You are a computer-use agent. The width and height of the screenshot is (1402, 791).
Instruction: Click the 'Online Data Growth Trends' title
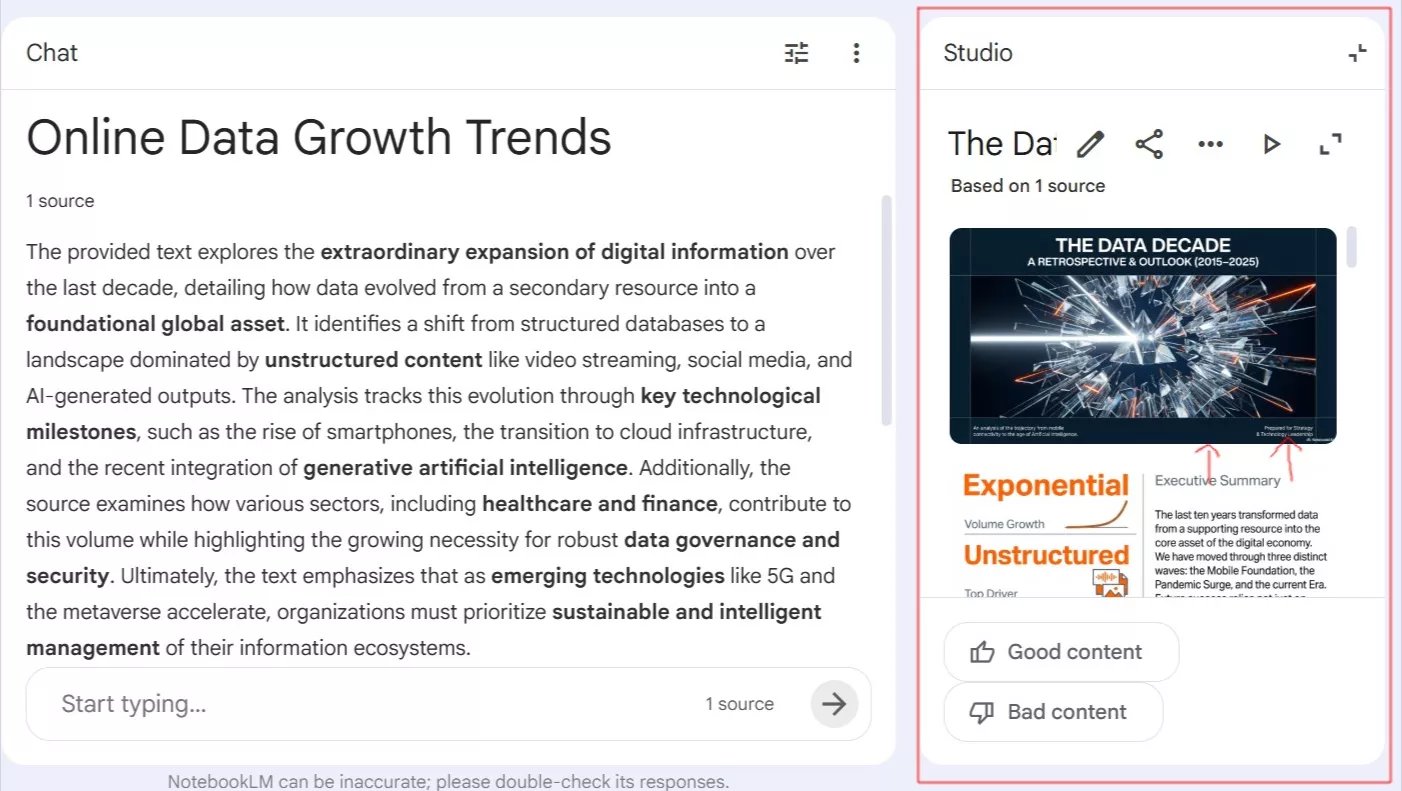tap(318, 138)
